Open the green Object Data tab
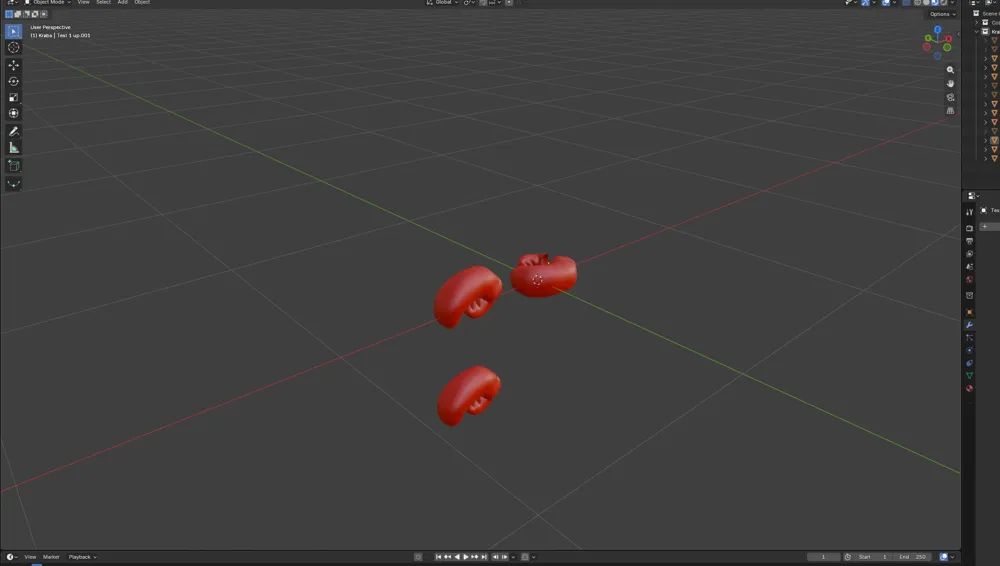 coord(969,376)
